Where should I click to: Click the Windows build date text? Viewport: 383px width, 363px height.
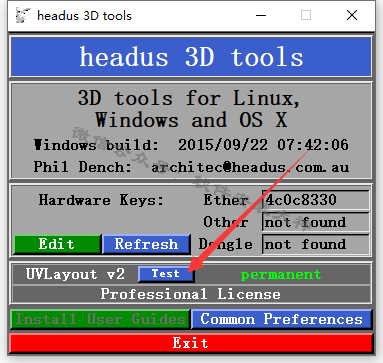(263, 145)
